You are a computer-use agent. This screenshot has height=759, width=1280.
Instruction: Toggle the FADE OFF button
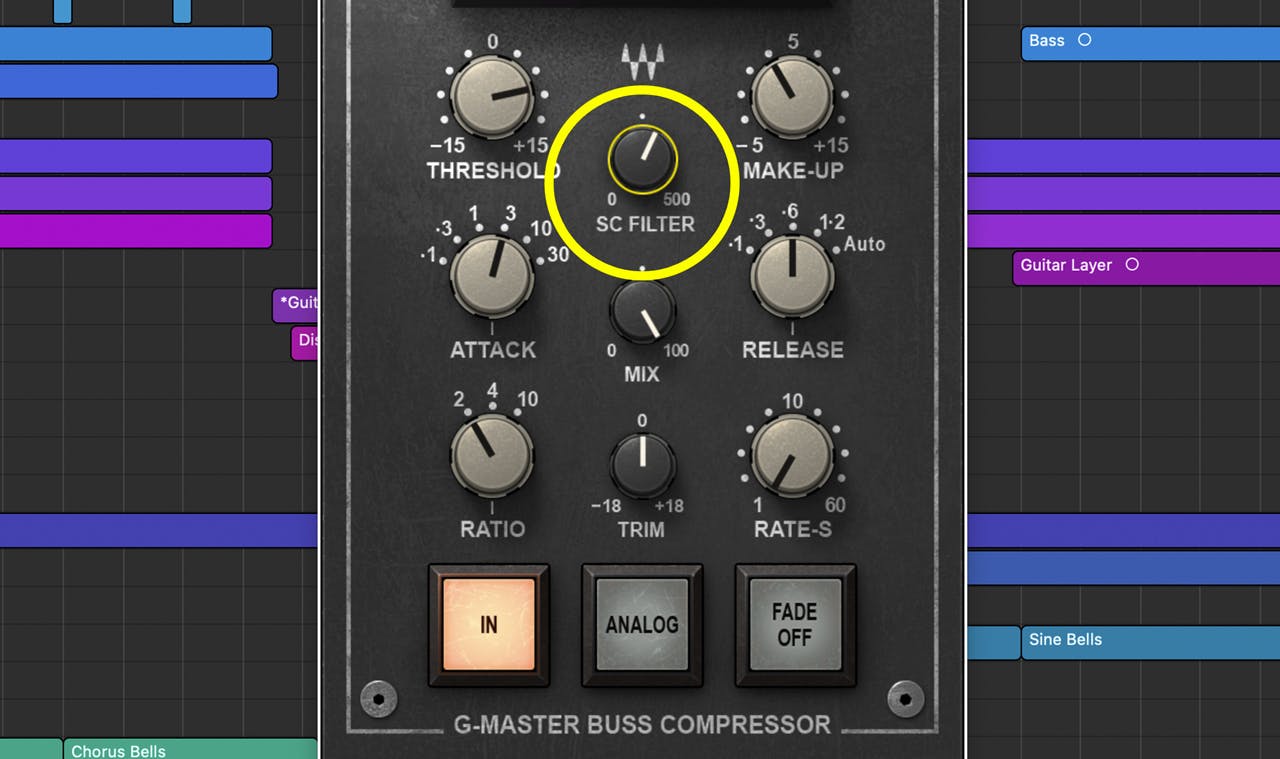[795, 625]
